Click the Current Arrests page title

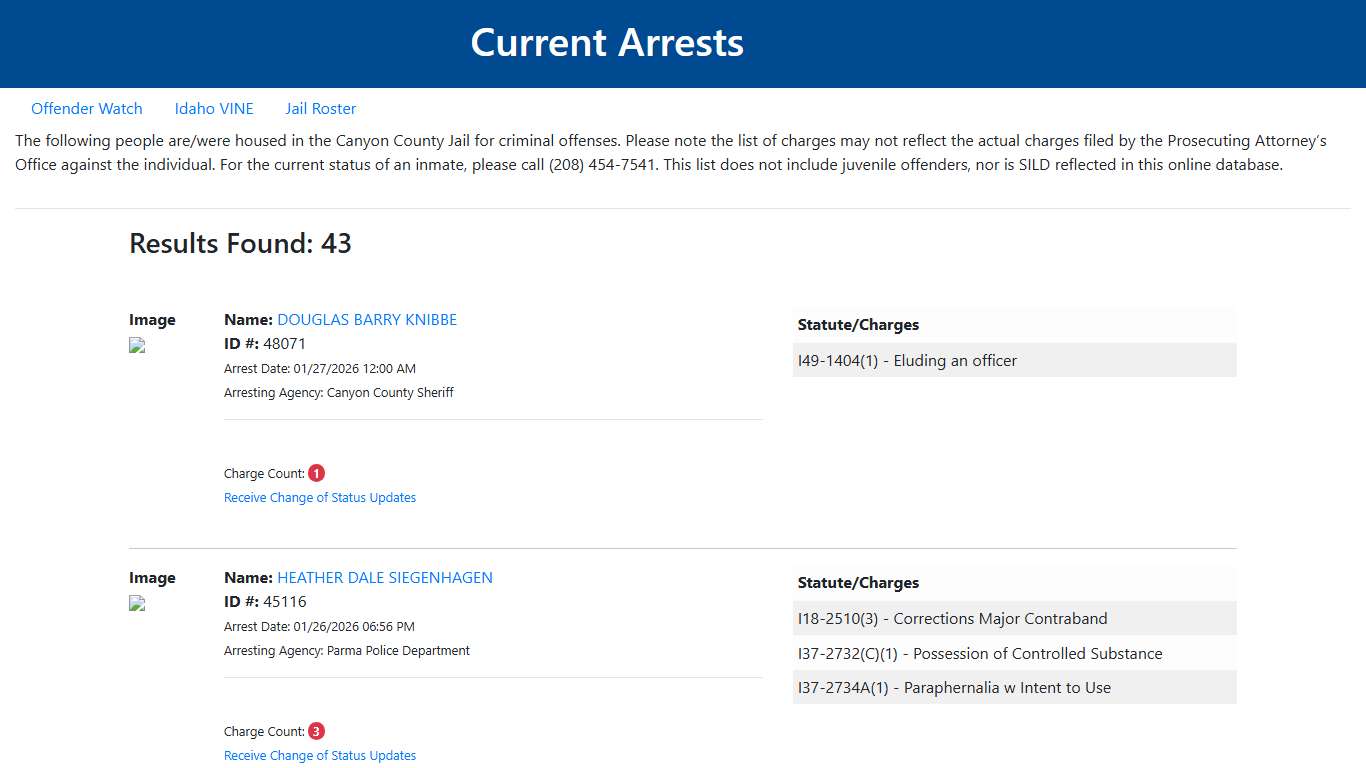pyautogui.click(x=607, y=43)
